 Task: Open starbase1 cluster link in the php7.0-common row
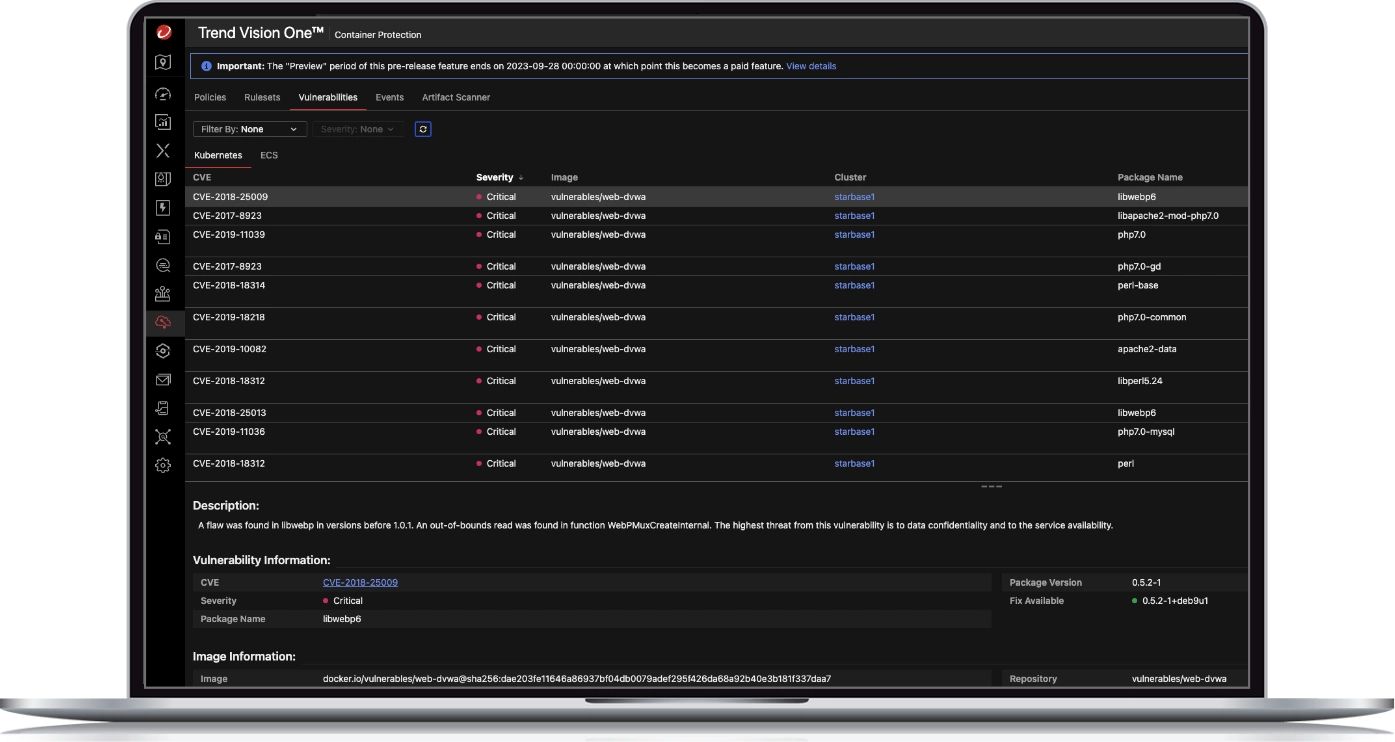coord(855,317)
